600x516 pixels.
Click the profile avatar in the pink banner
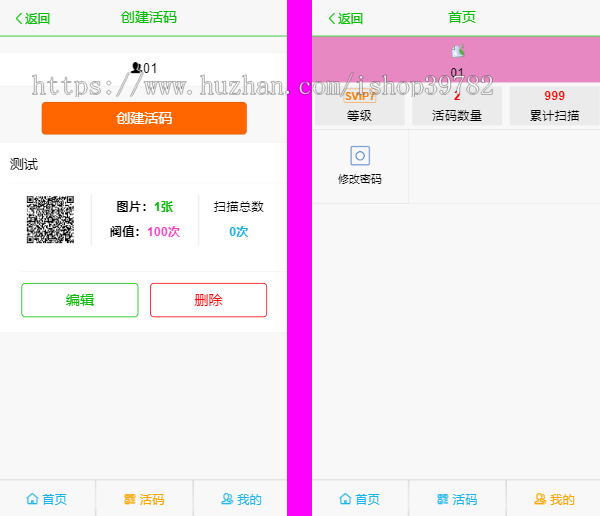point(457,51)
